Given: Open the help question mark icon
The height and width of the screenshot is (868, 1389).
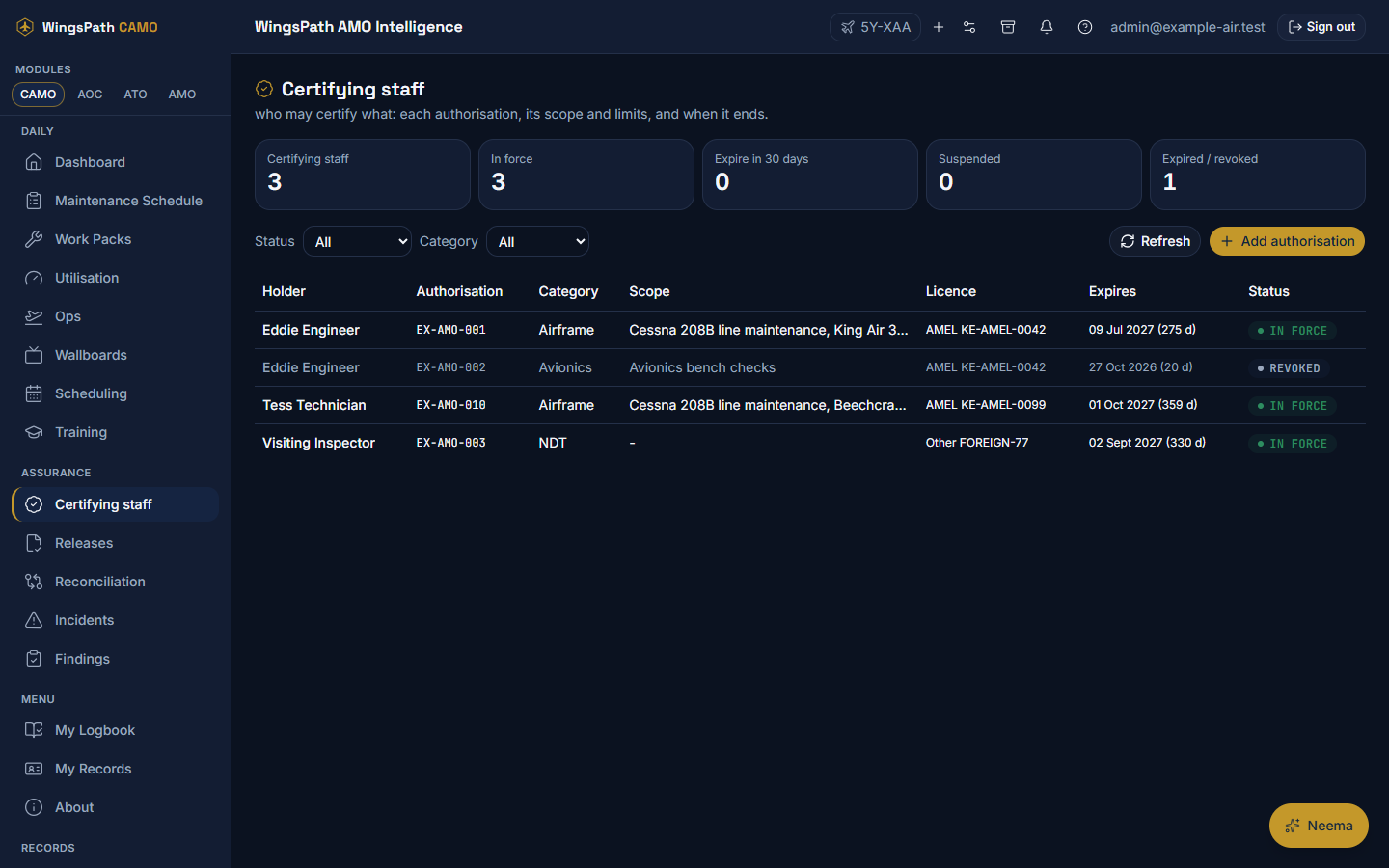Looking at the screenshot, I should pyautogui.click(x=1085, y=27).
